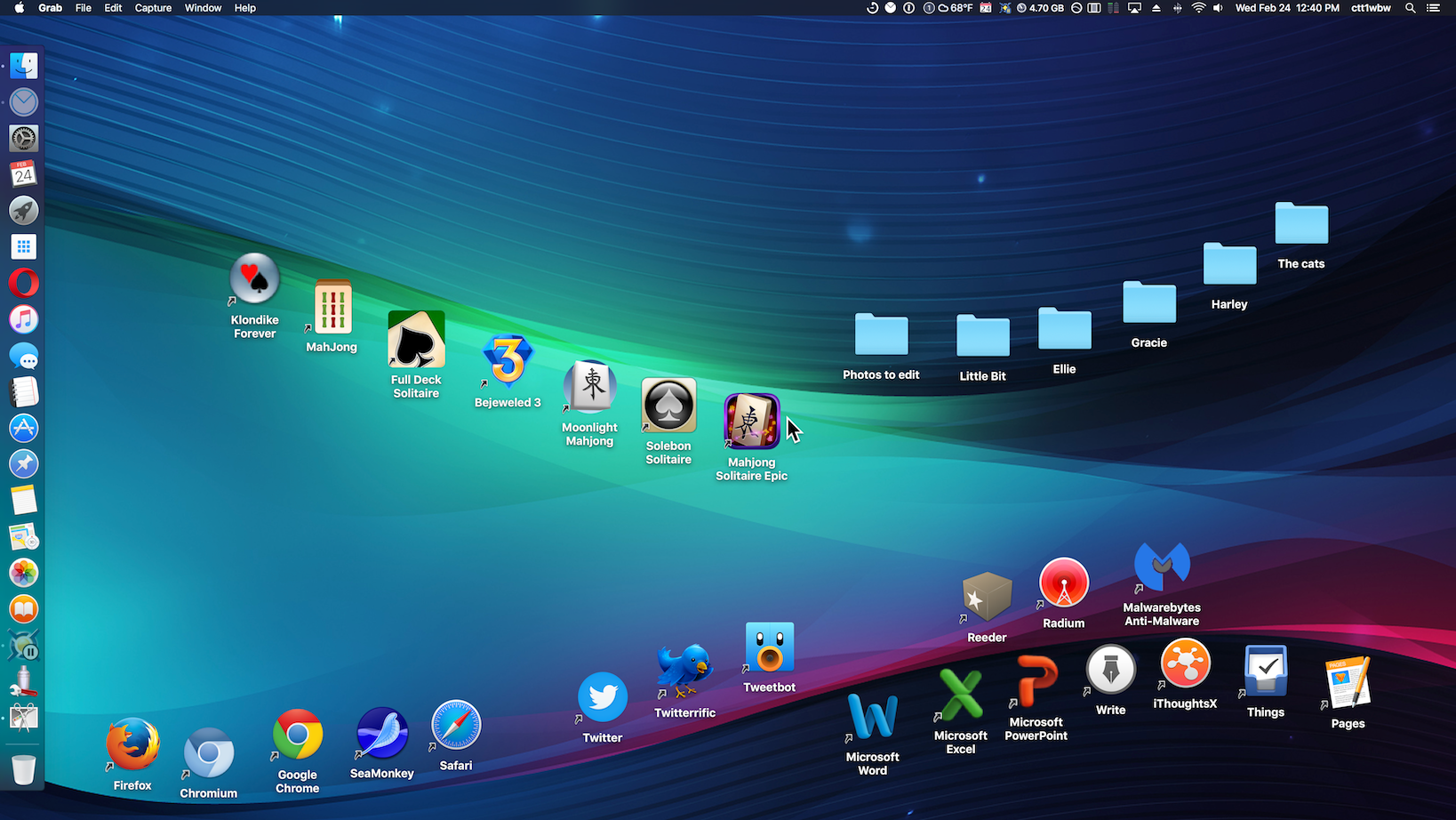Select Mahjong Solitaire Epic icon
The image size is (1456, 820).
click(x=752, y=422)
